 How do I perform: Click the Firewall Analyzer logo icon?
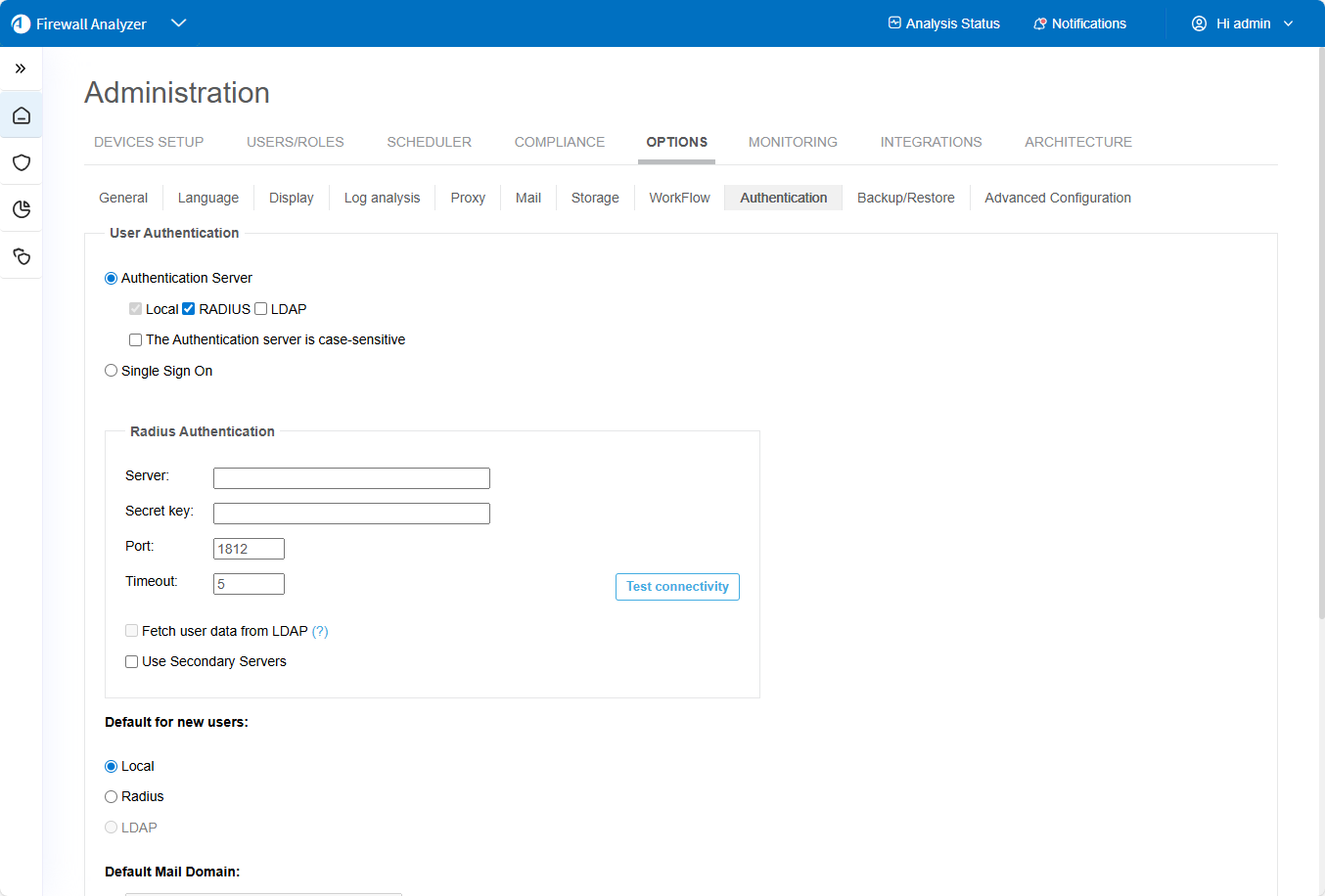click(x=21, y=23)
